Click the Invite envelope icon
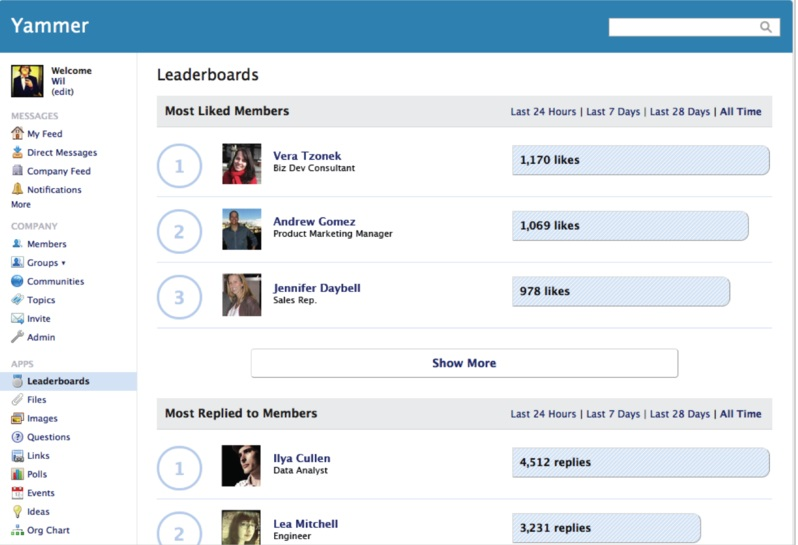The width and height of the screenshot is (798, 545). click(x=17, y=319)
